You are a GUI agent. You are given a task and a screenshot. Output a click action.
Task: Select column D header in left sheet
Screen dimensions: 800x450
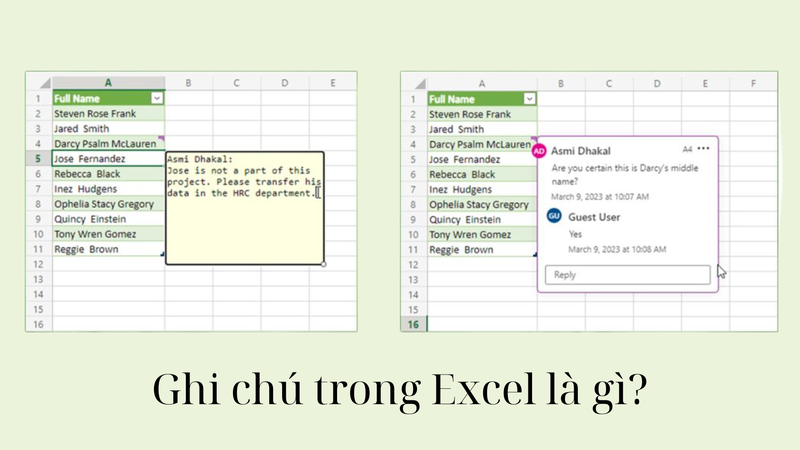(284, 83)
